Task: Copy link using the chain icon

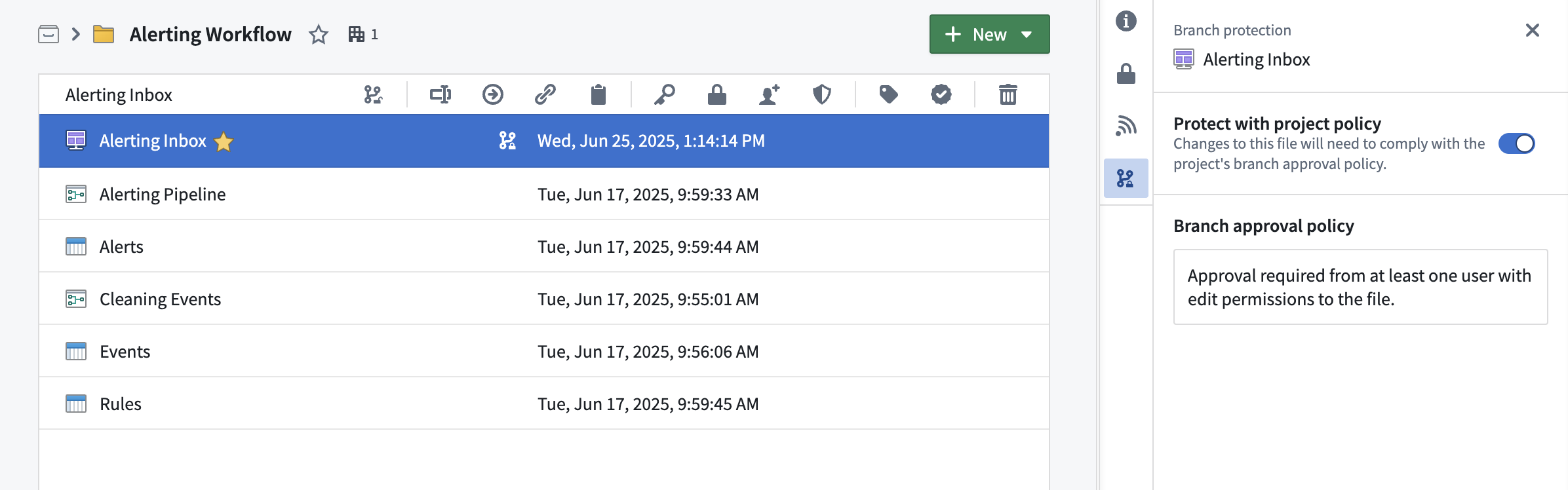Action: (x=545, y=95)
